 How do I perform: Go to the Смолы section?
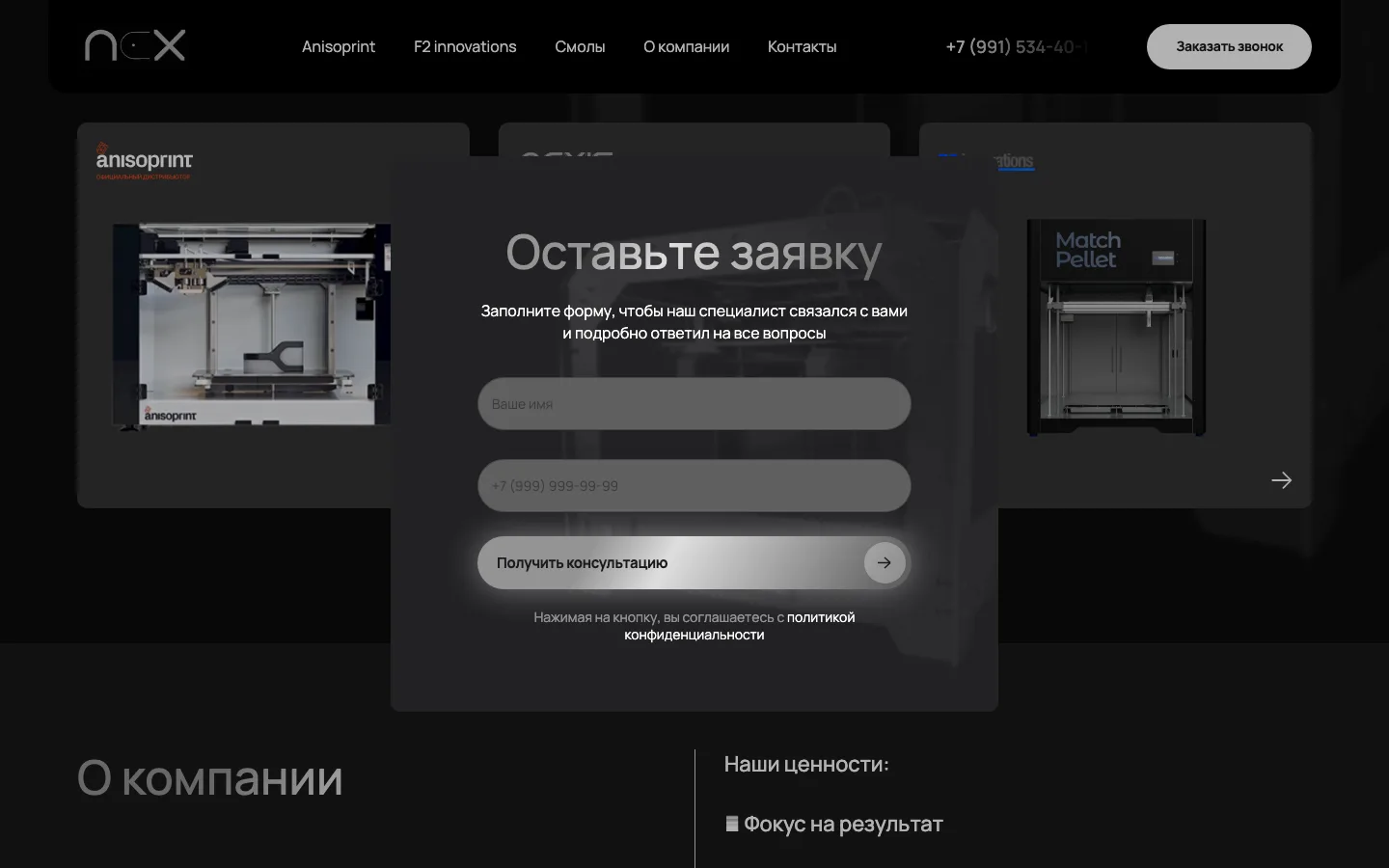(x=580, y=46)
